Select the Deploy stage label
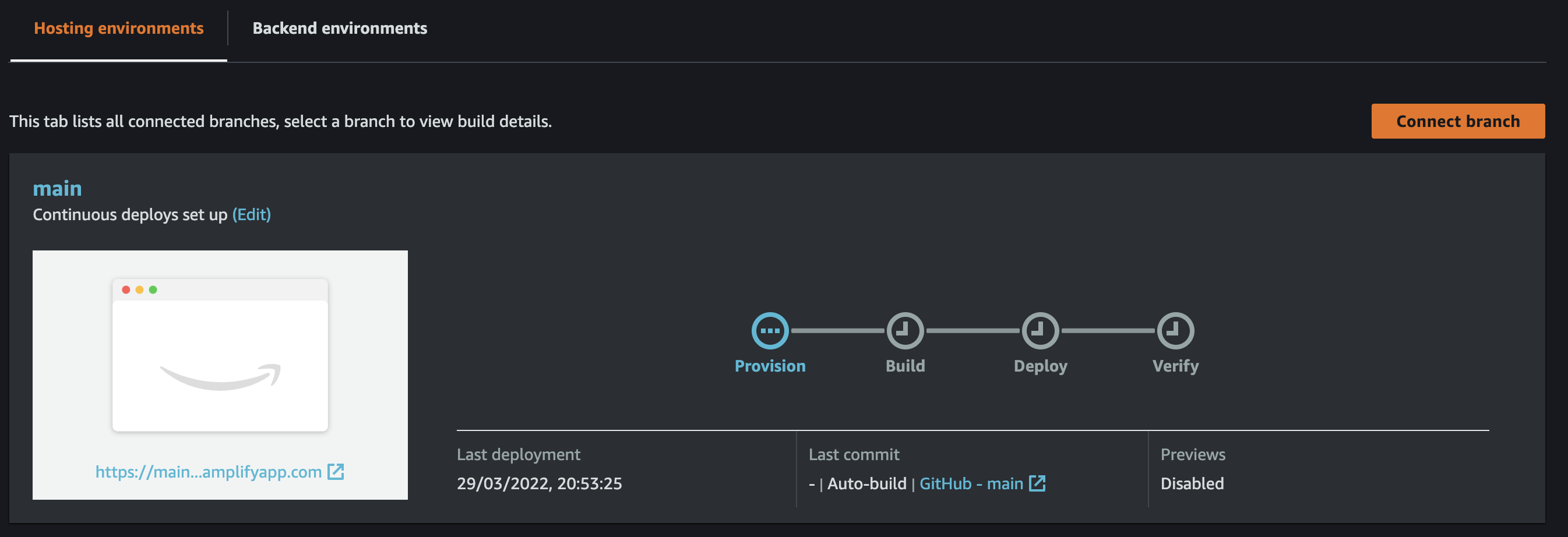 tap(1040, 366)
